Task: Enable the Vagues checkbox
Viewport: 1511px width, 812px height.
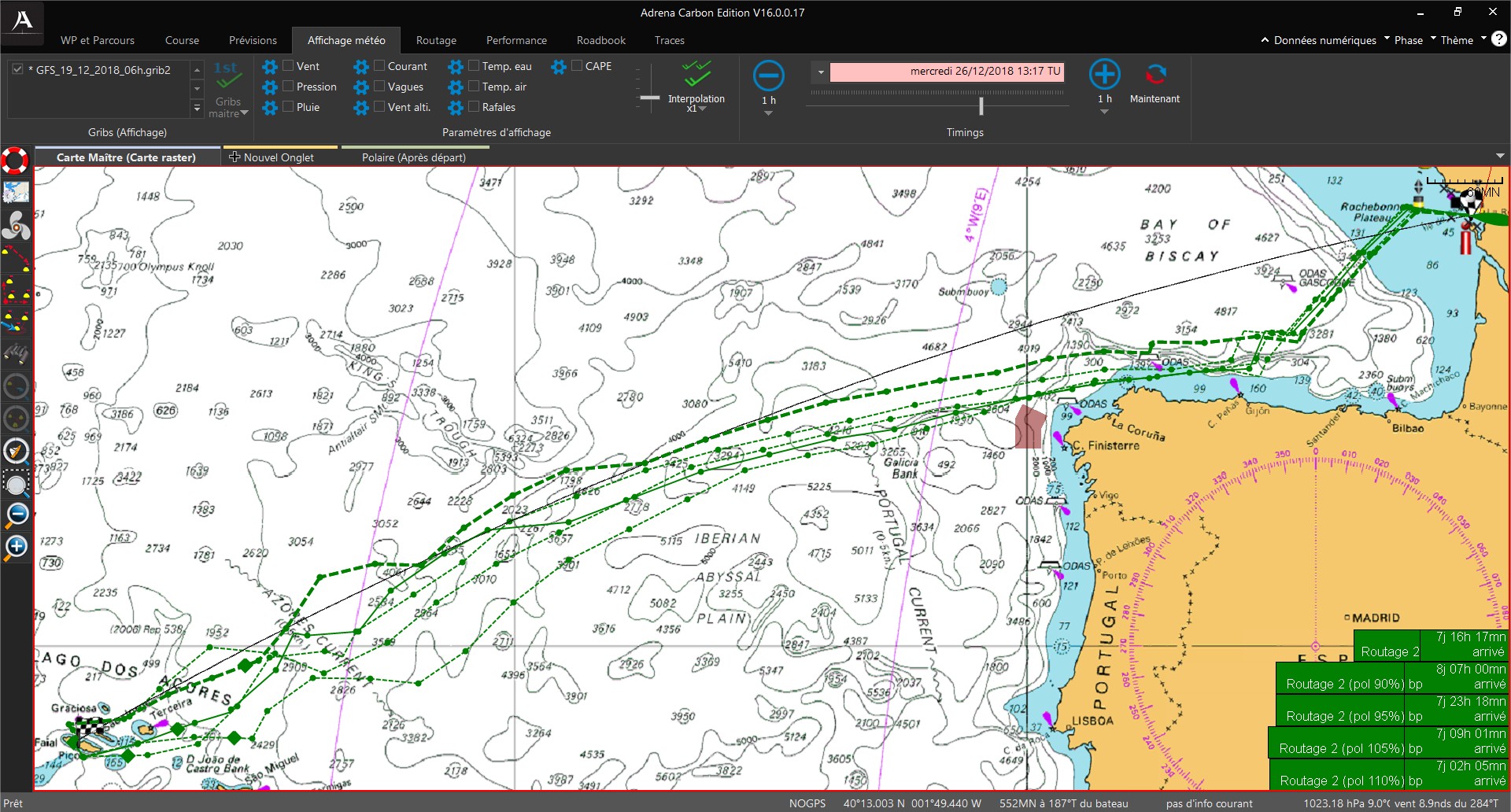Action: 379,87
